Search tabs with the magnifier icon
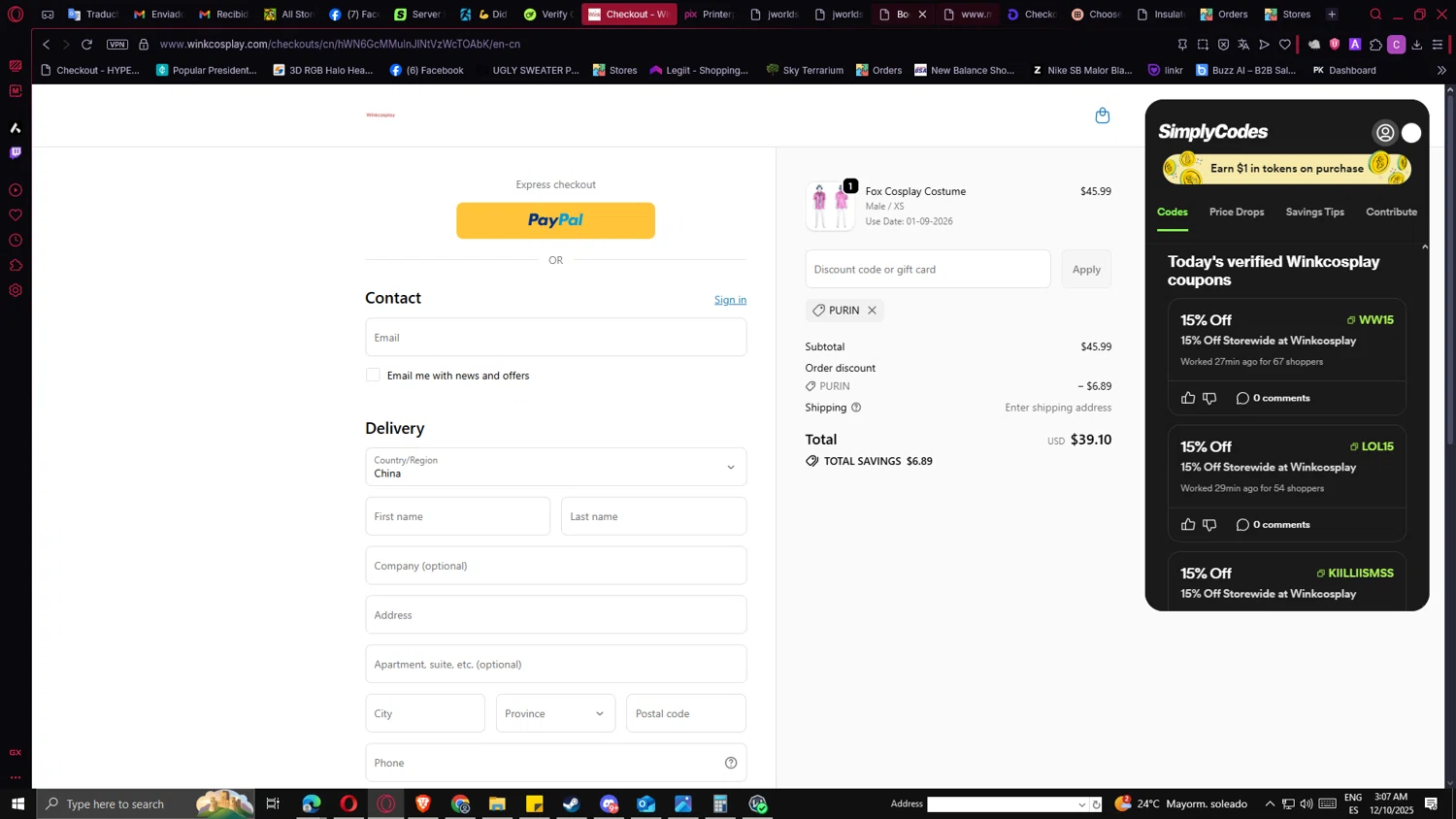 pos(1375,15)
